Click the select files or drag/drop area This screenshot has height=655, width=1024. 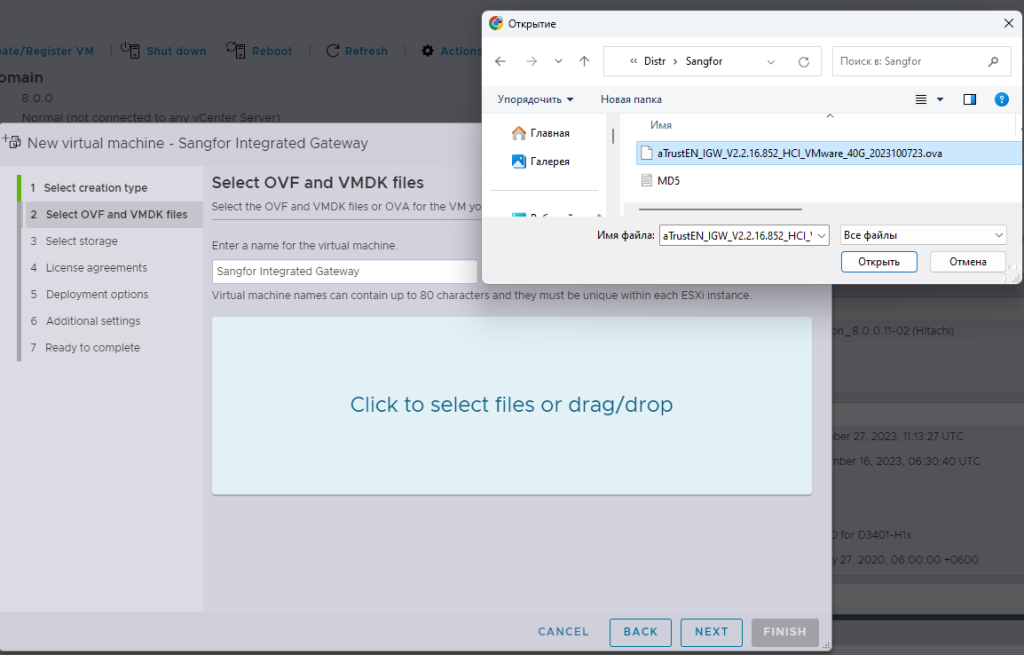point(512,406)
